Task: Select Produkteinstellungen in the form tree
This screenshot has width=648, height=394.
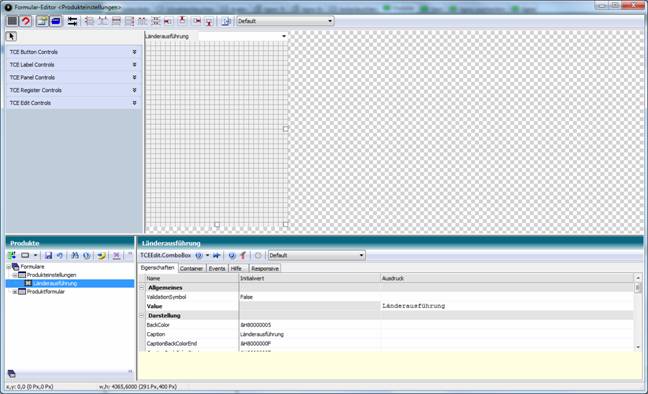Action: 51,275
